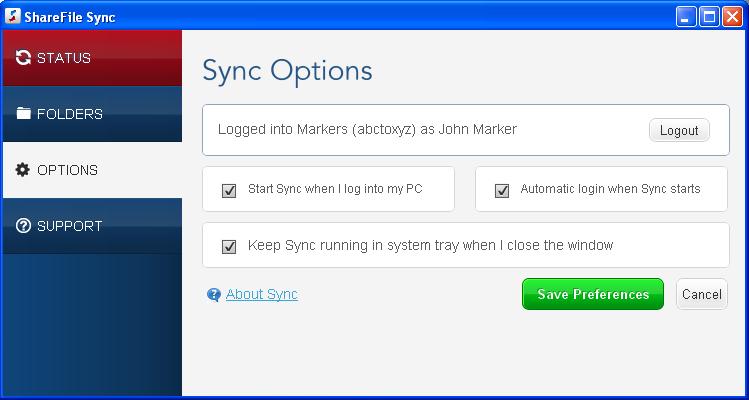Click the Logout button

click(679, 130)
